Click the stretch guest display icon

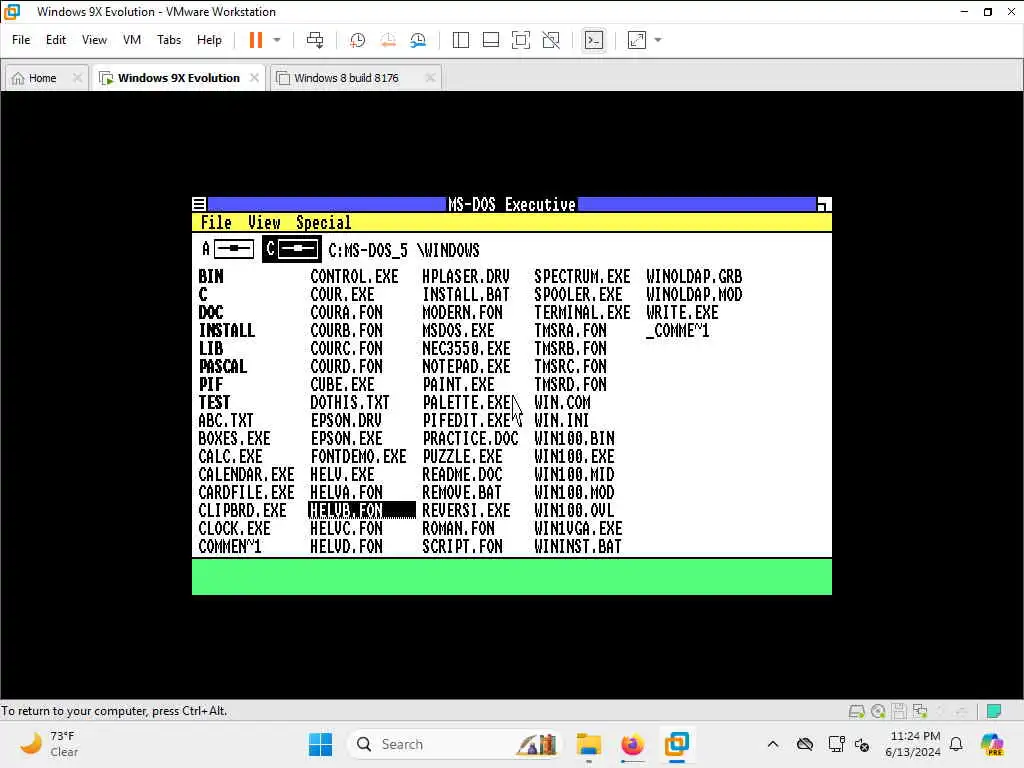[x=637, y=40]
